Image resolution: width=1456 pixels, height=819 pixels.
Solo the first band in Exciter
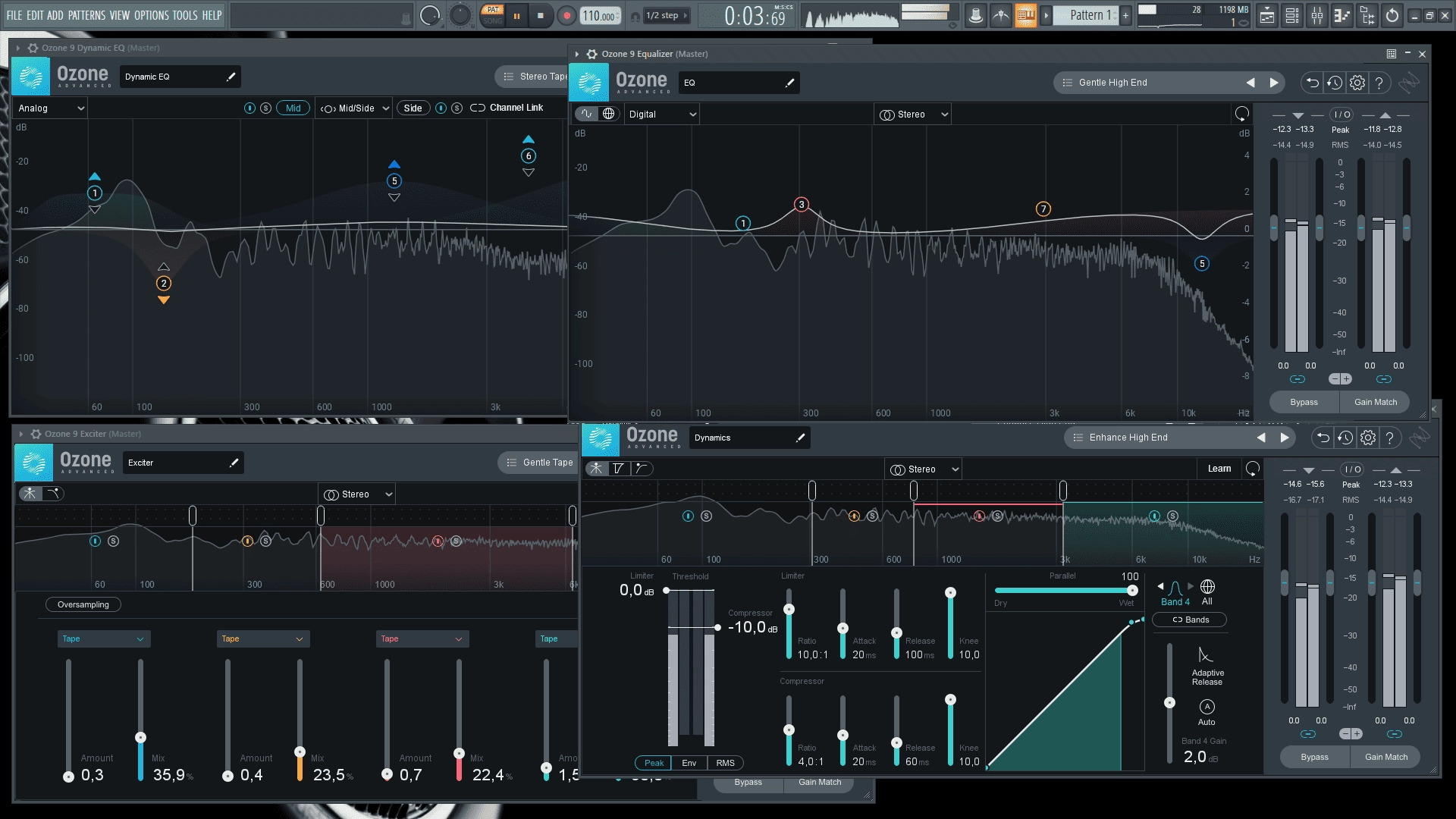[113, 541]
